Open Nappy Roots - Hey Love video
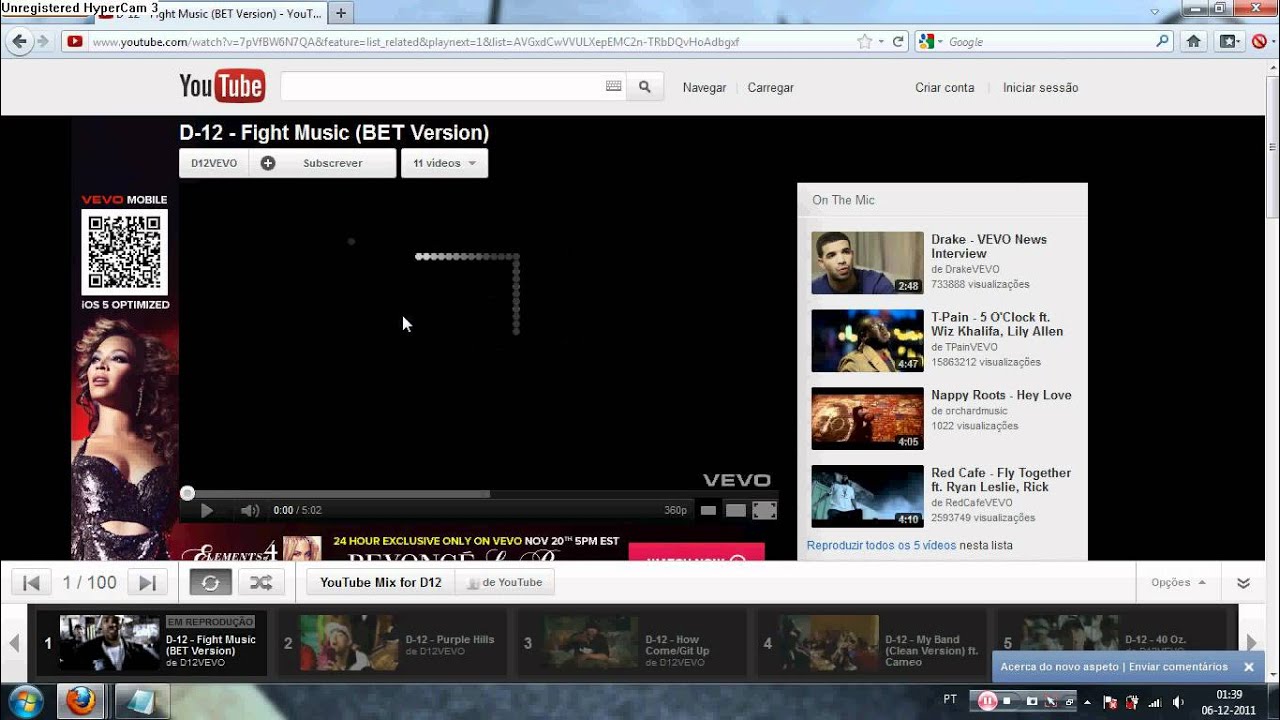Screen dimensions: 1280x720 (x=1001, y=395)
